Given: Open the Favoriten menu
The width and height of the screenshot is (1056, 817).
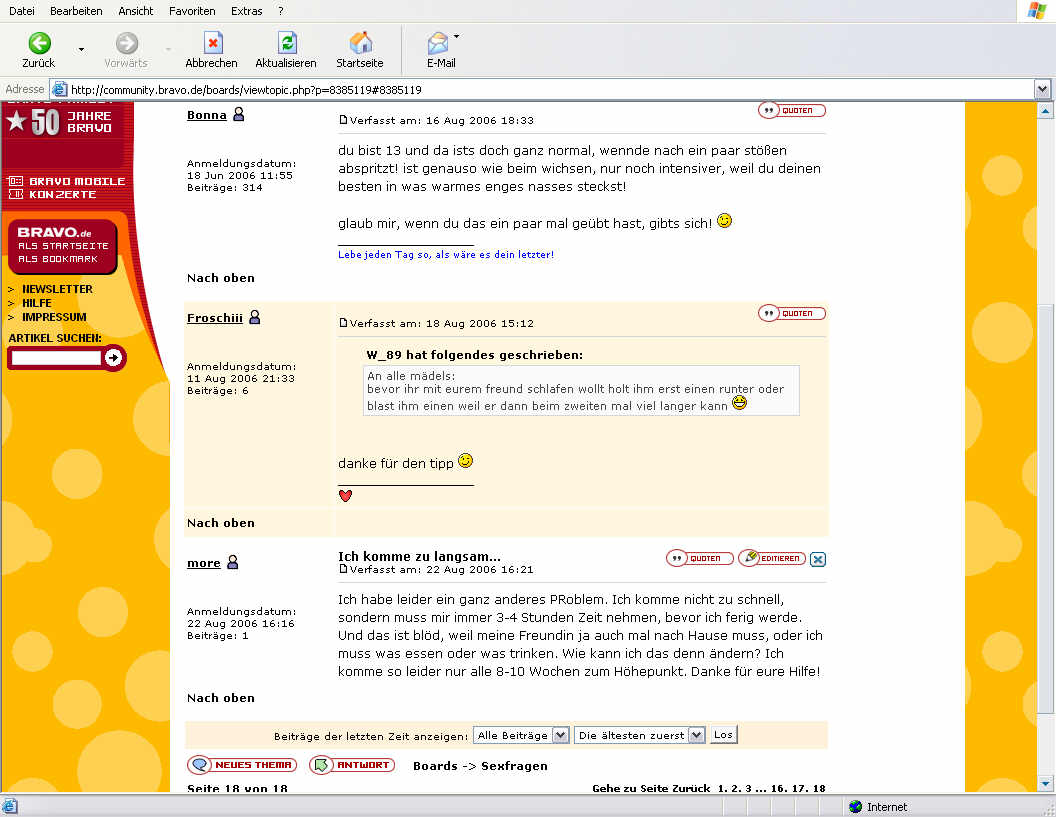Looking at the screenshot, I should 192,11.
